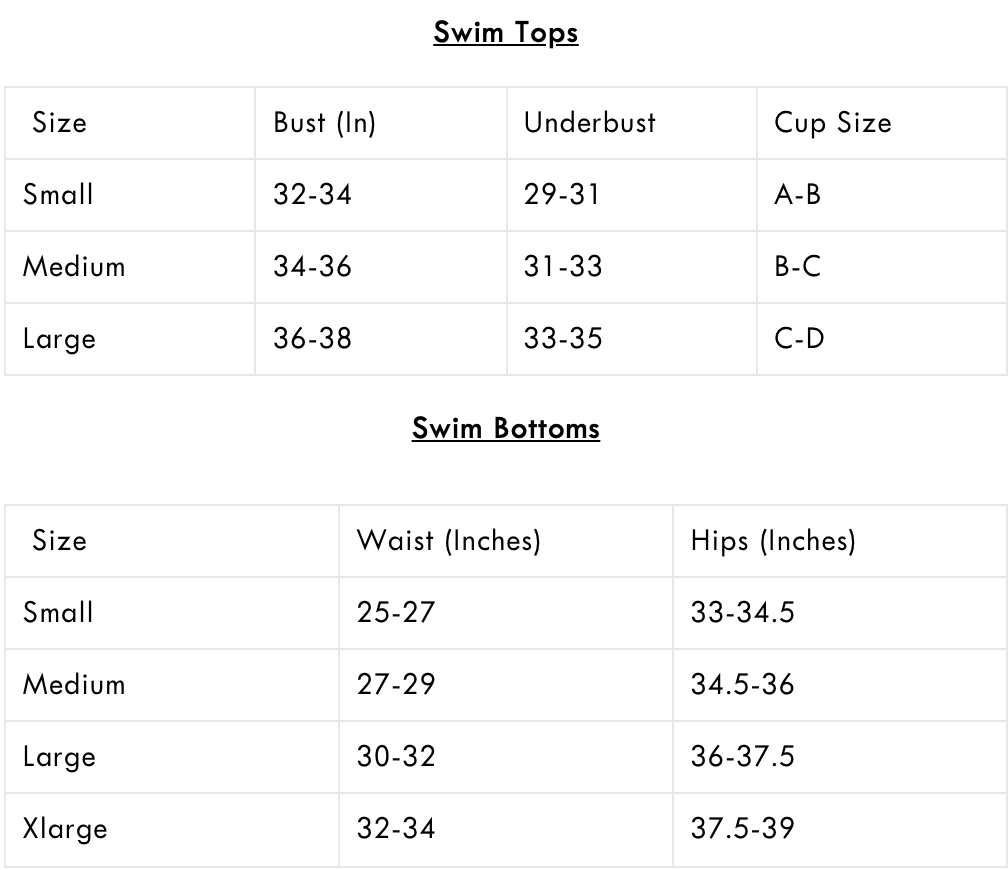
Task: Select the Medium row in Swim Tops
Action: click(x=74, y=267)
